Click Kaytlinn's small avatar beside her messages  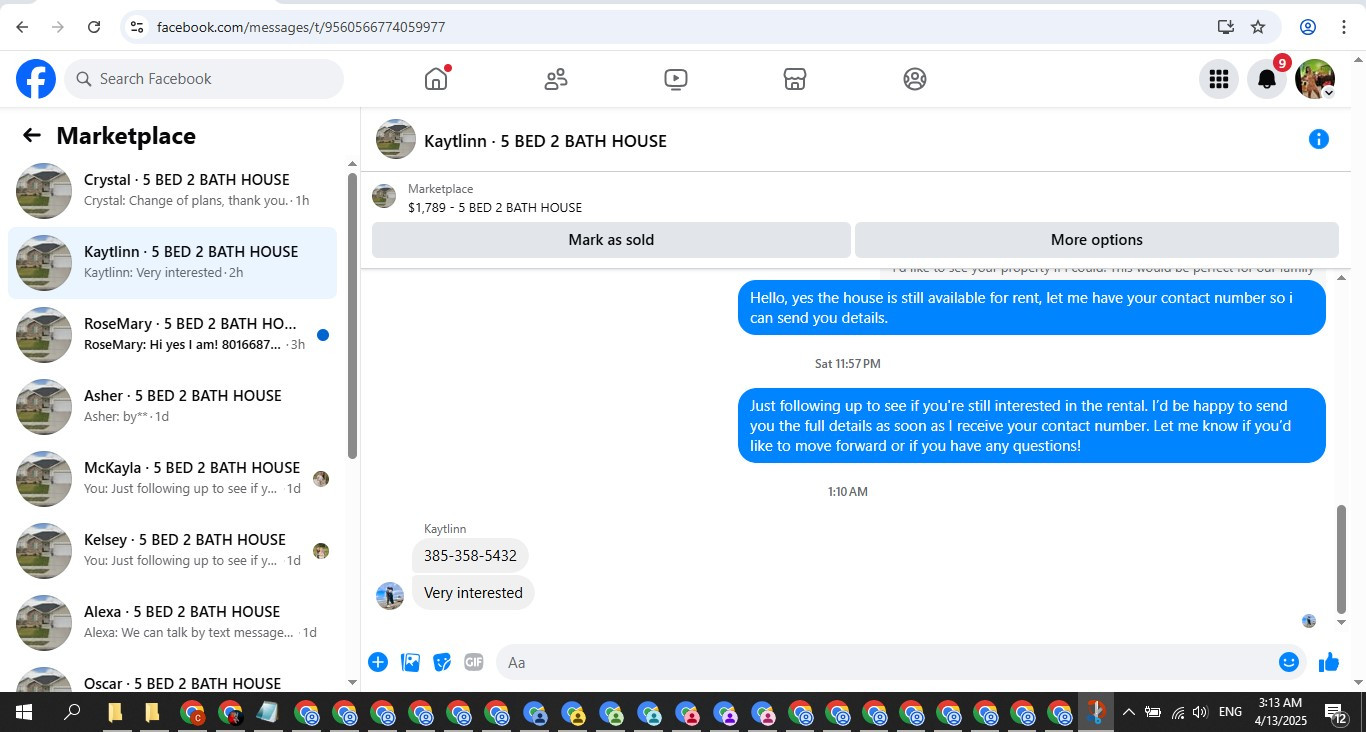coord(390,596)
